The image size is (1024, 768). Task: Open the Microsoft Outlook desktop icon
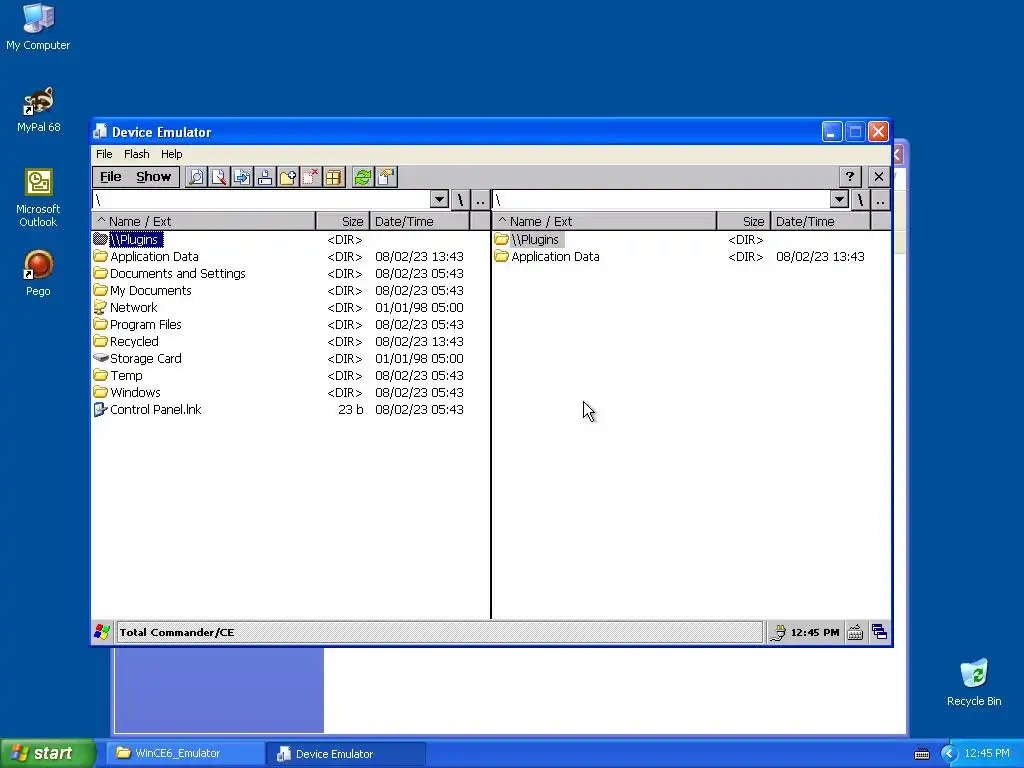coord(38,198)
